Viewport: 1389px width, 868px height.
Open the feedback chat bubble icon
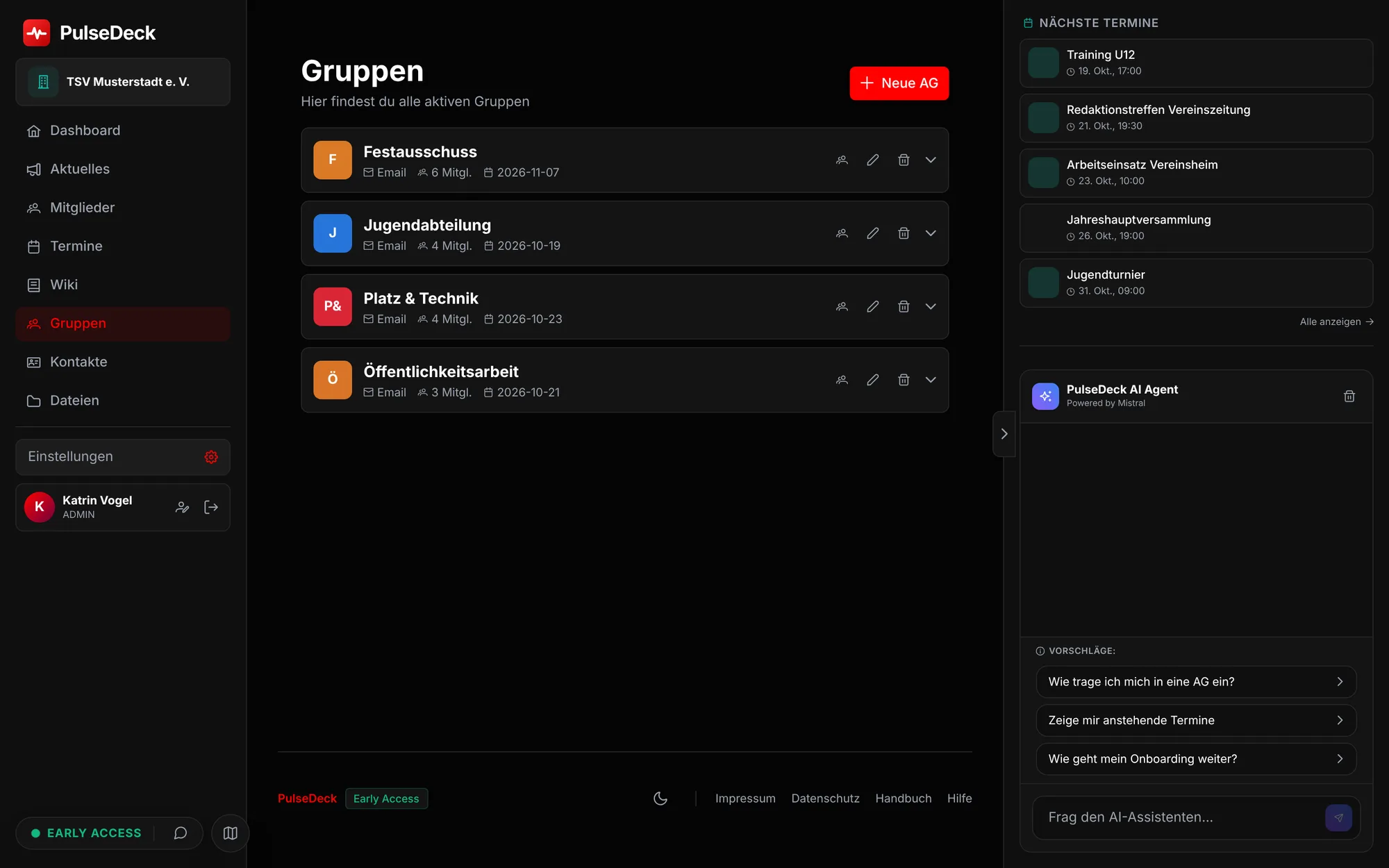pos(181,833)
